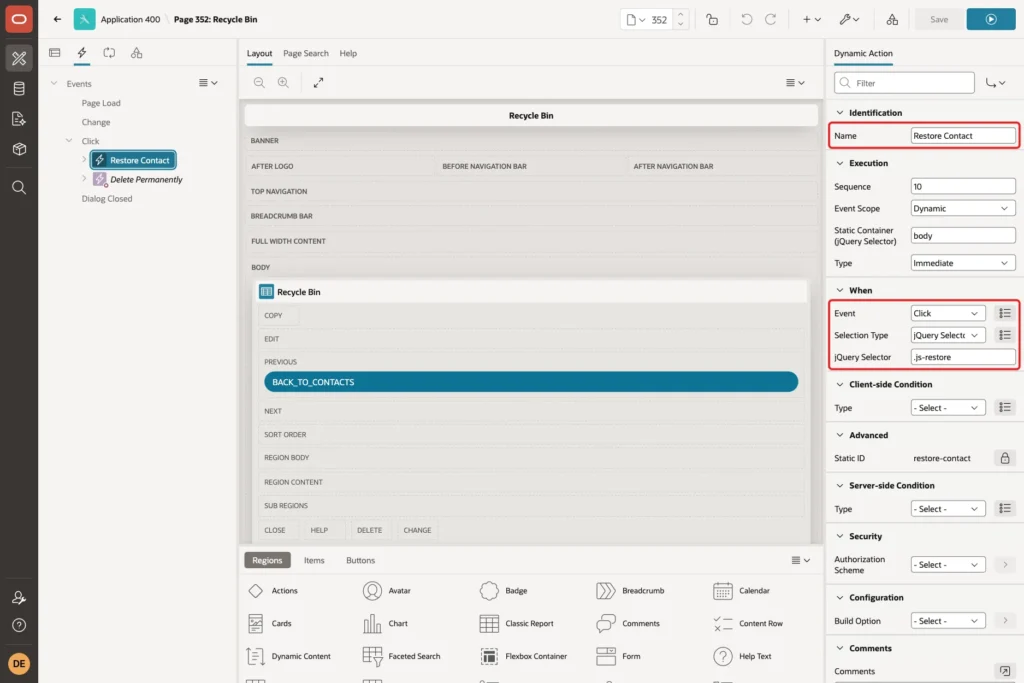
Task: Run the page with the play button
Action: 991,19
